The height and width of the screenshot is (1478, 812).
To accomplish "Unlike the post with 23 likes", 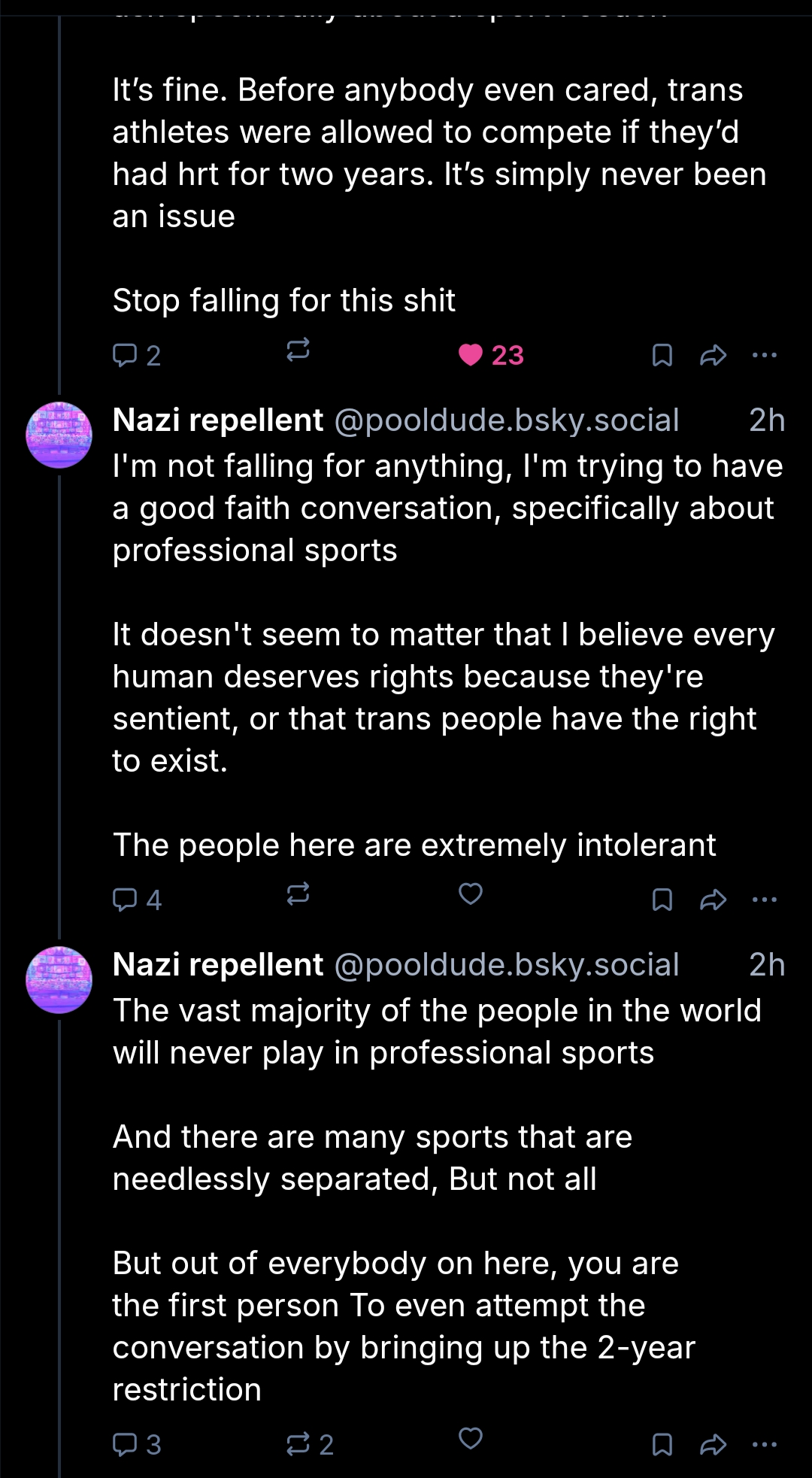I will [x=471, y=355].
